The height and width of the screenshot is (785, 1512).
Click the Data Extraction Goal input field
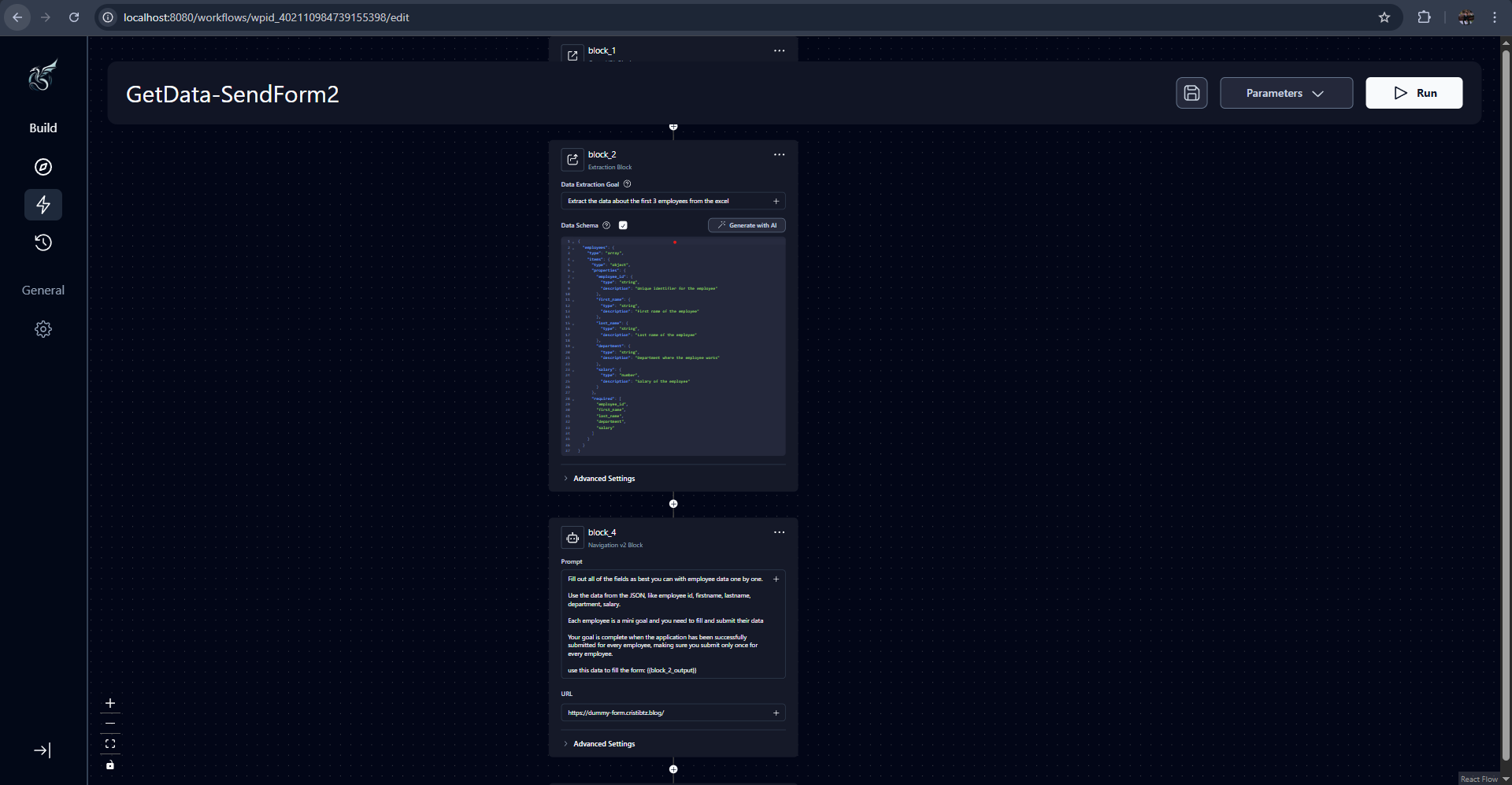(673, 201)
